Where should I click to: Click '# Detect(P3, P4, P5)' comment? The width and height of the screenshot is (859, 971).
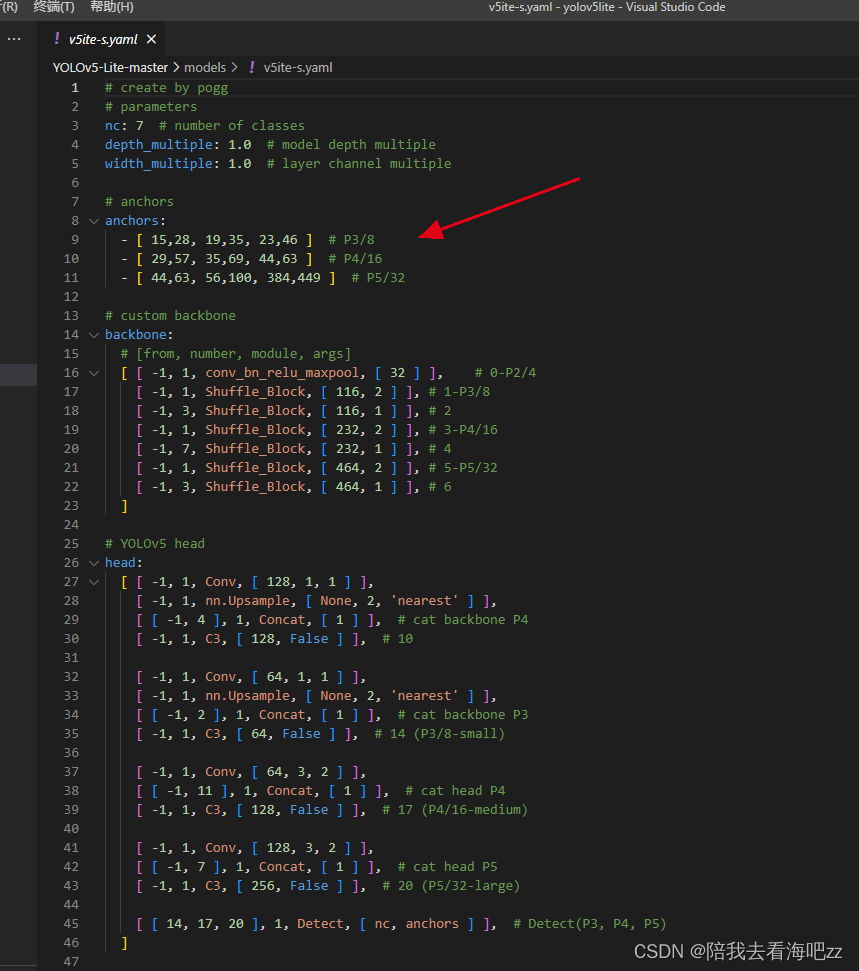click(590, 924)
